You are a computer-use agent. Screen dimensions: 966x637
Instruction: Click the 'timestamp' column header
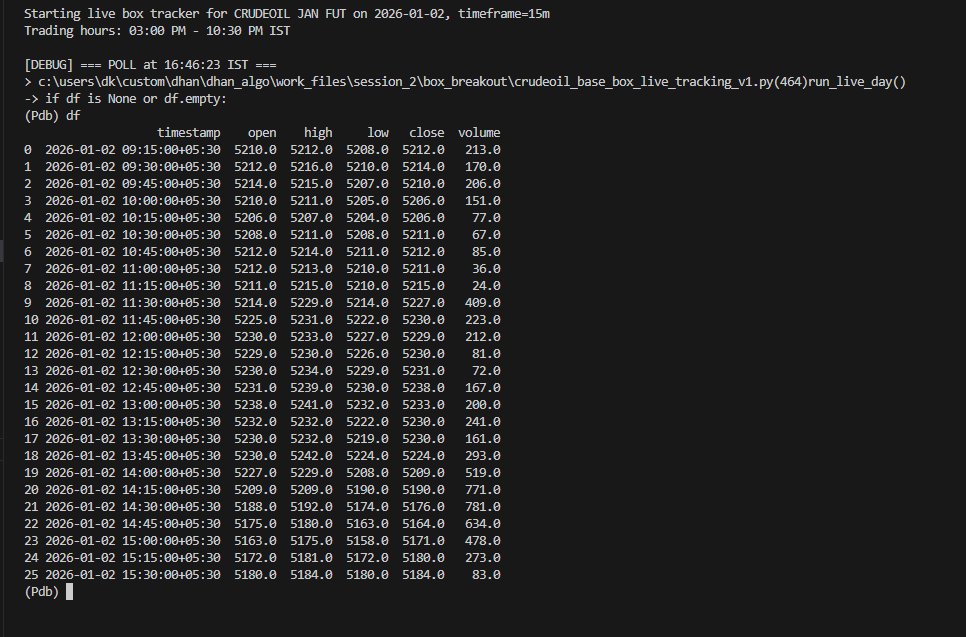(x=189, y=133)
